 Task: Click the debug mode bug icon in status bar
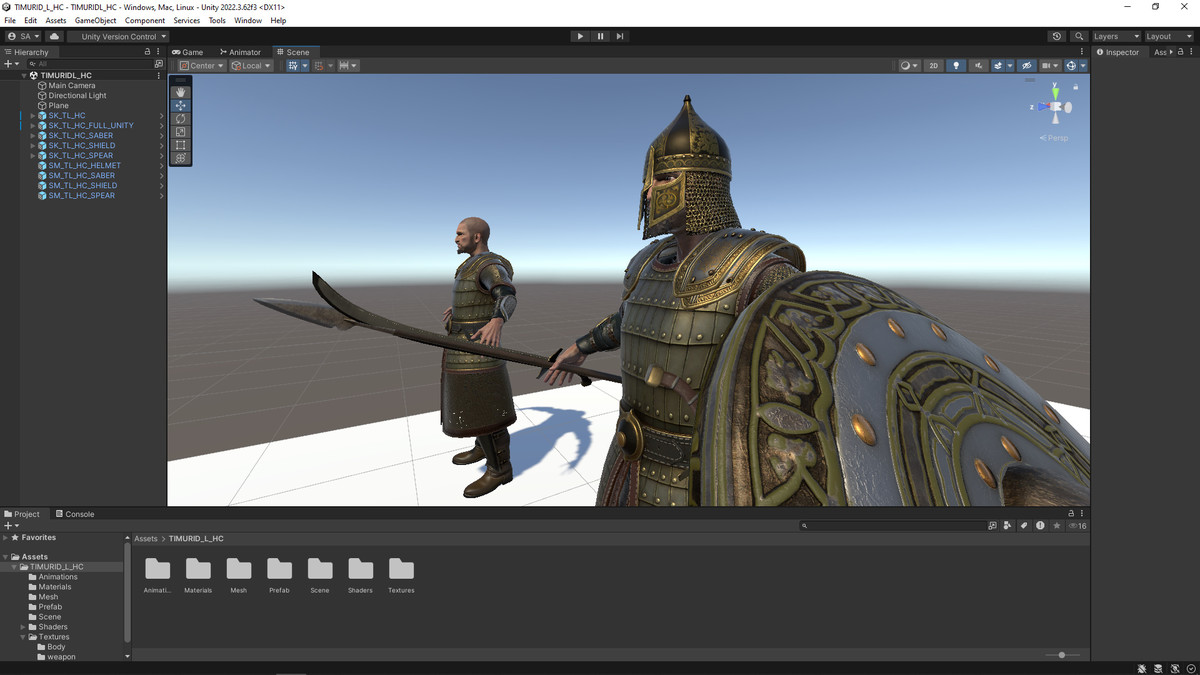[1142, 668]
